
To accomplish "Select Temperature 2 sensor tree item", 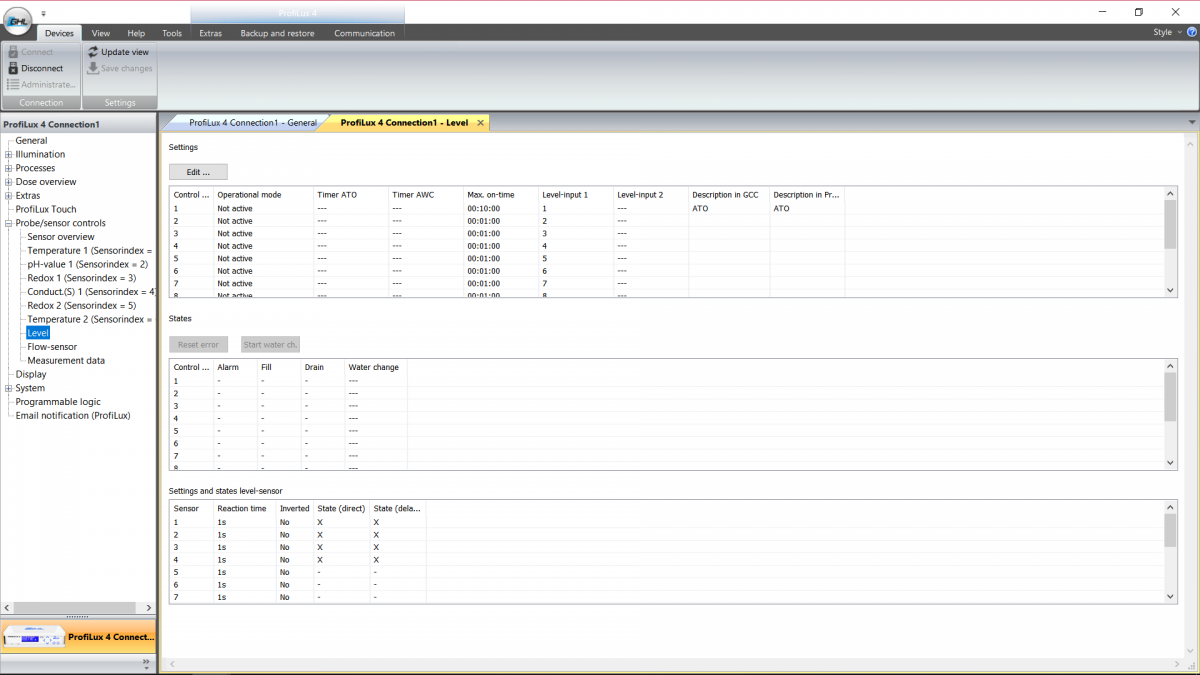I will tap(90, 320).
